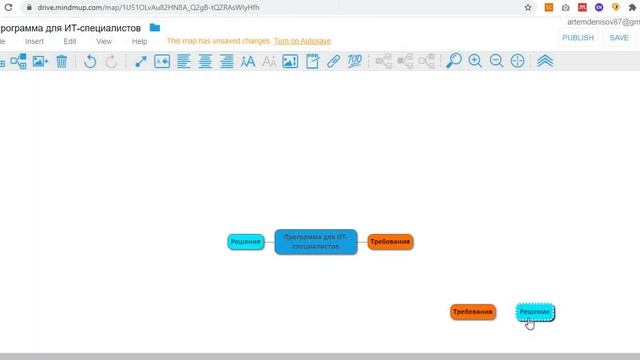Open the Insert menu
Screen dimensions: 640x360
click(34, 41)
